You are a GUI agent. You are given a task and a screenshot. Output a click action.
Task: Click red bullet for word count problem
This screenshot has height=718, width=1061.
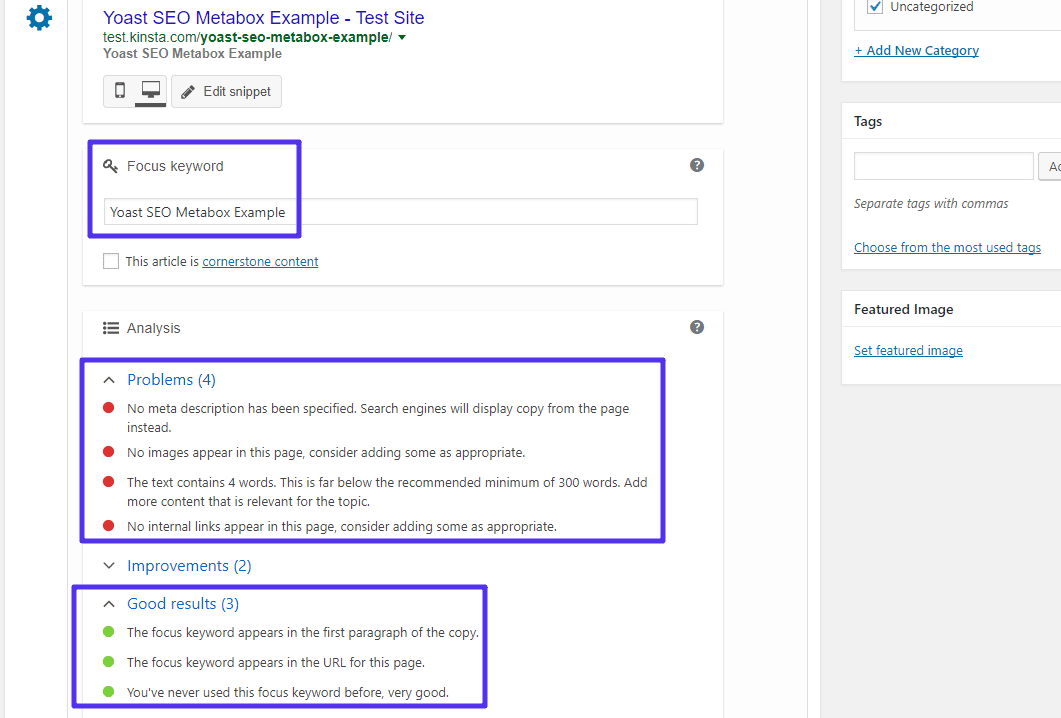[x=108, y=481]
